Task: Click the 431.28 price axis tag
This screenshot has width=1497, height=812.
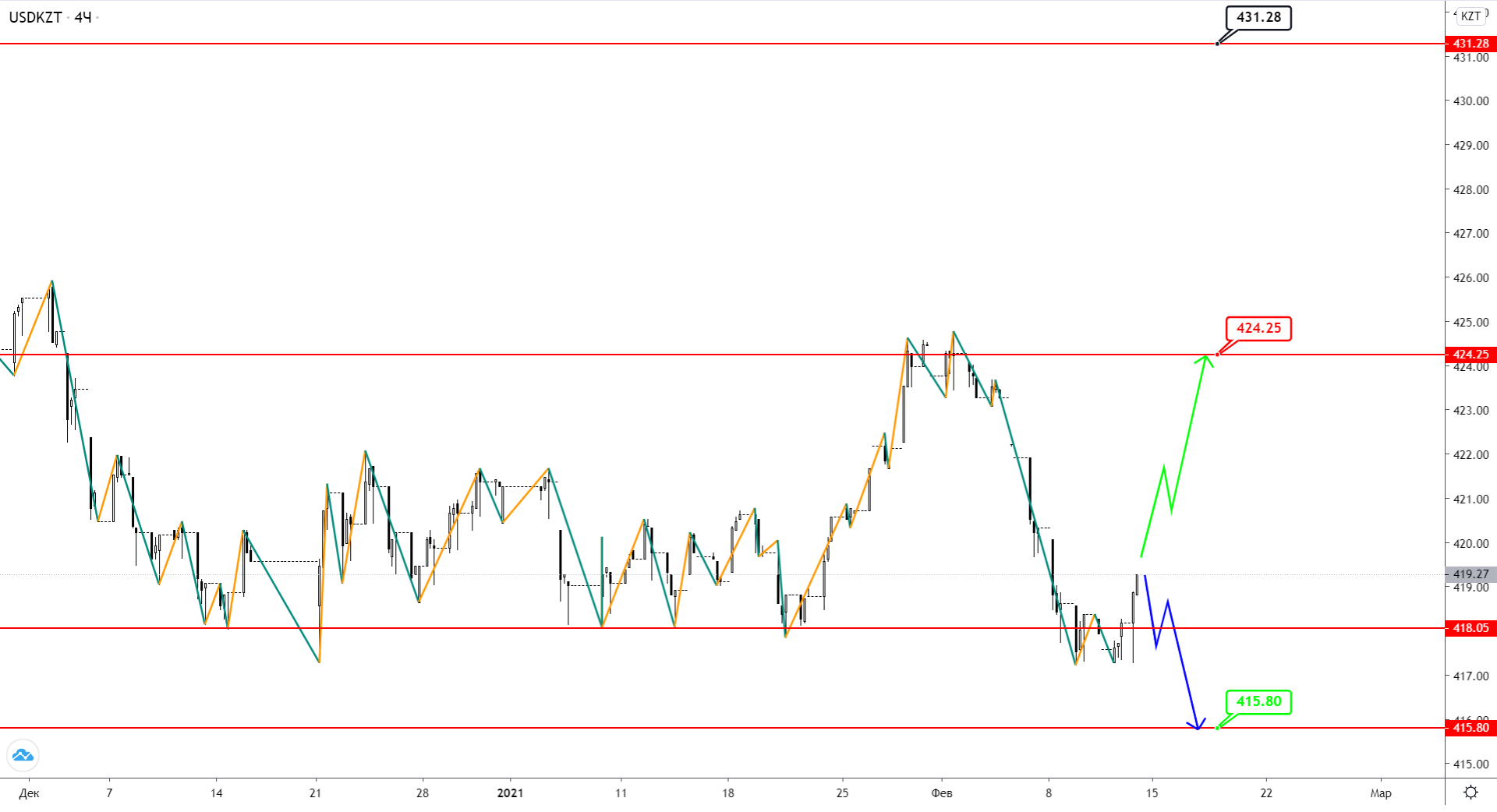Action: point(1470,44)
